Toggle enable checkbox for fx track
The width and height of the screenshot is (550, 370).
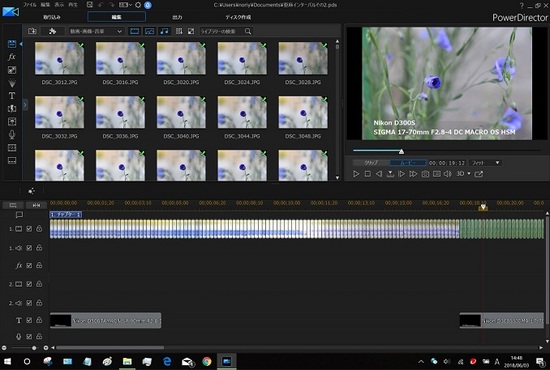(29, 265)
